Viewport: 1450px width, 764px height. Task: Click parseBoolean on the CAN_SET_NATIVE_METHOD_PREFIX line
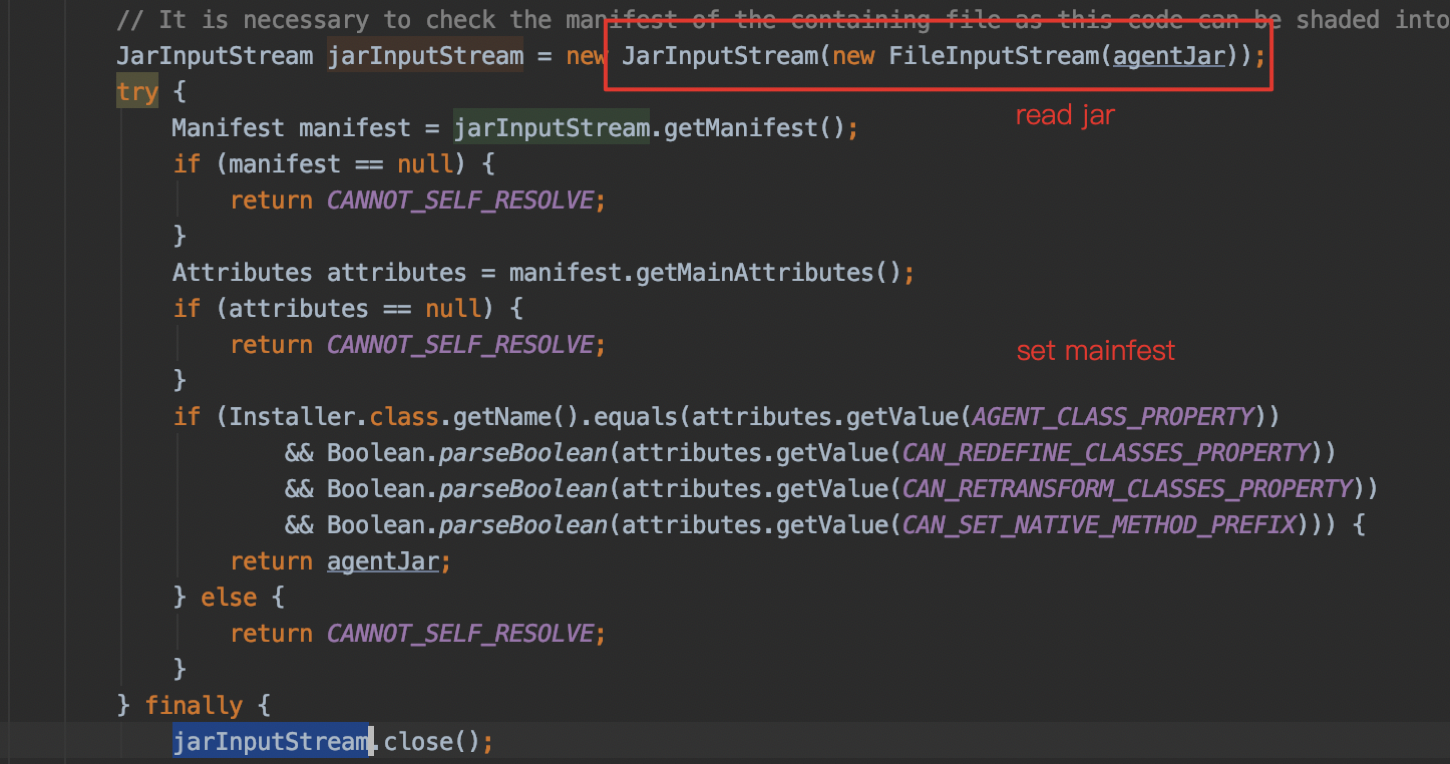pyautogui.click(x=523, y=524)
